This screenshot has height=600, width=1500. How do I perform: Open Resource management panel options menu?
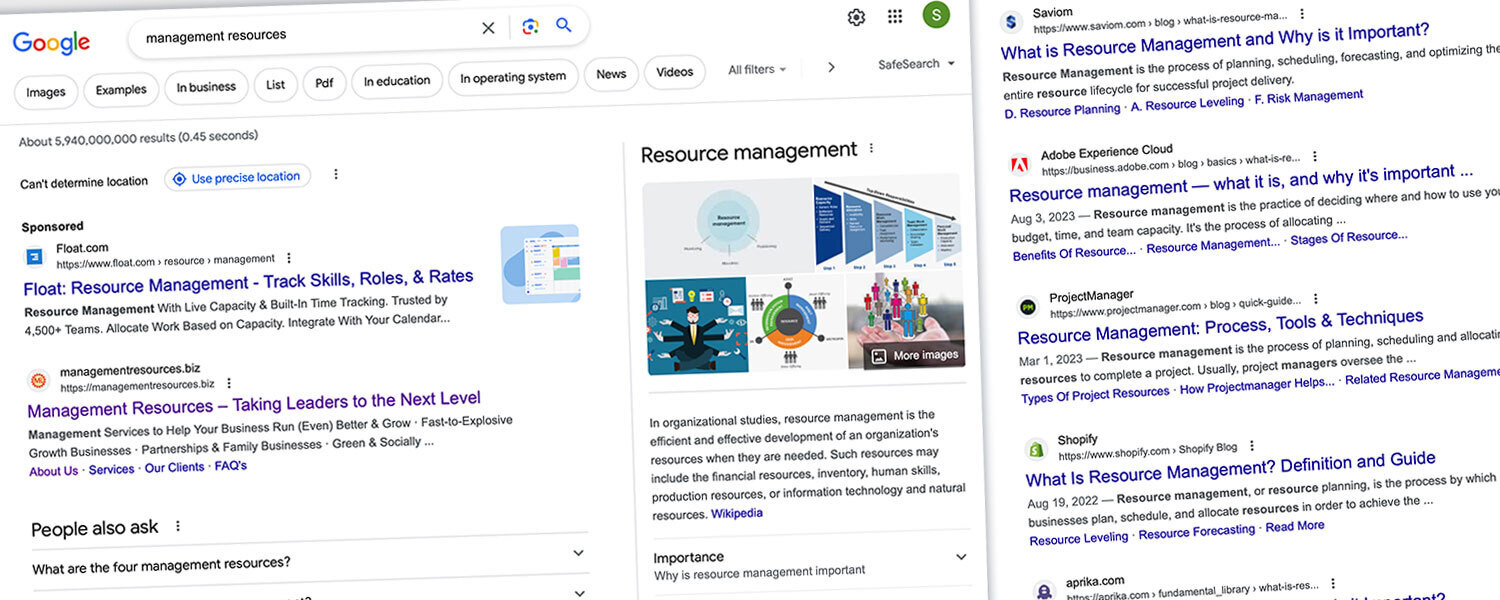871,148
